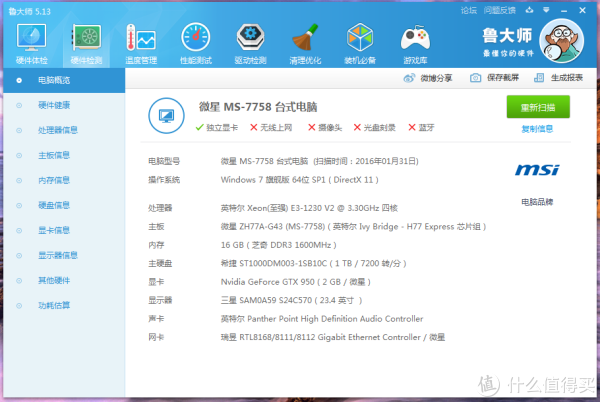Click 生成报表 report icon

[539, 78]
